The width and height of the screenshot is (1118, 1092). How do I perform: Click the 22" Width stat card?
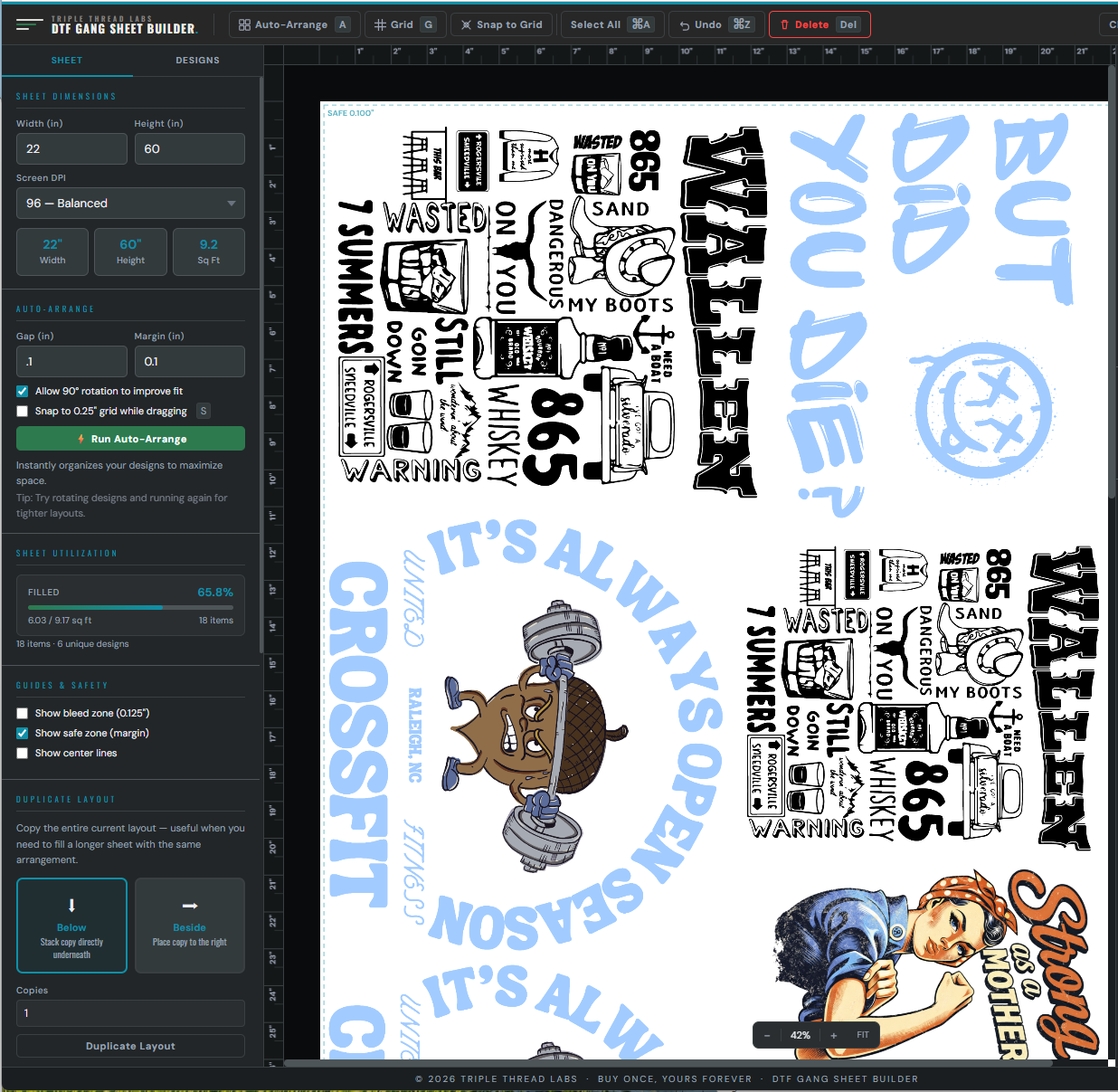click(52, 252)
